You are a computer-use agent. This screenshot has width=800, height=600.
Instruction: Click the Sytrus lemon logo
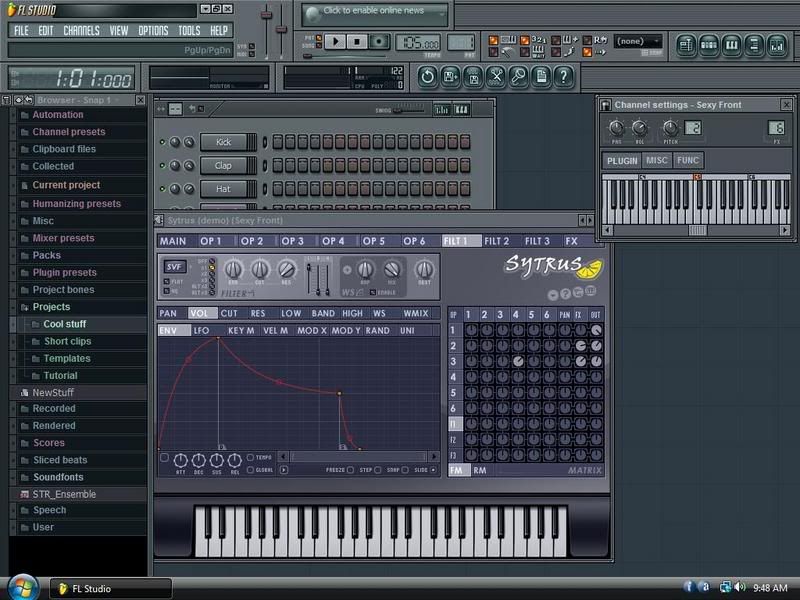(x=589, y=268)
